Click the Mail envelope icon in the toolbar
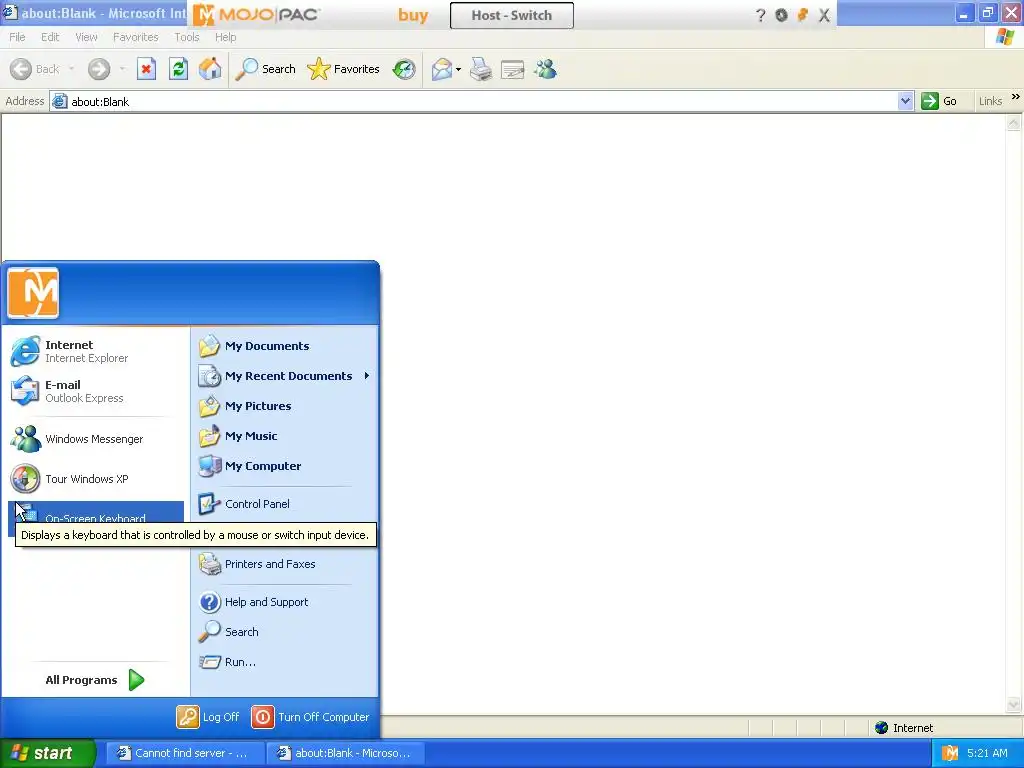This screenshot has height=768, width=1024. click(442, 69)
